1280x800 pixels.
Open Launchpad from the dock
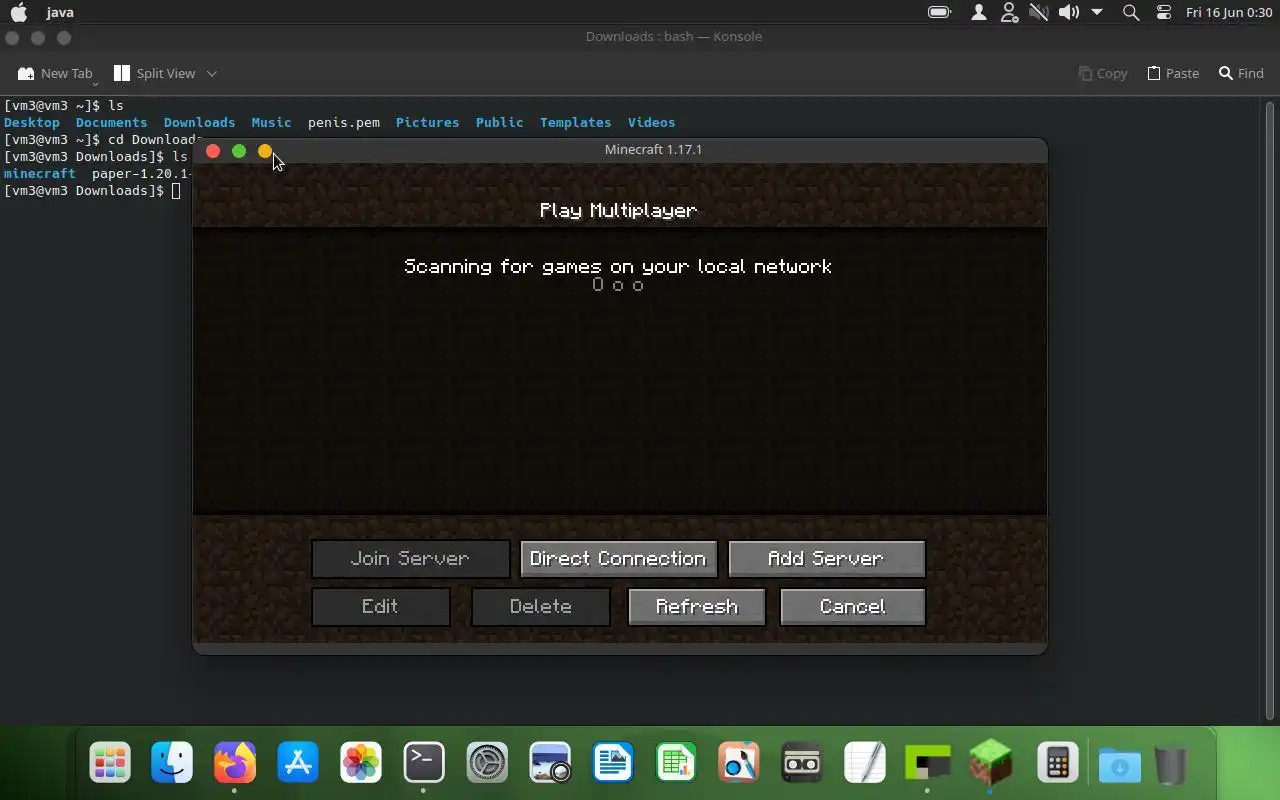(110, 763)
